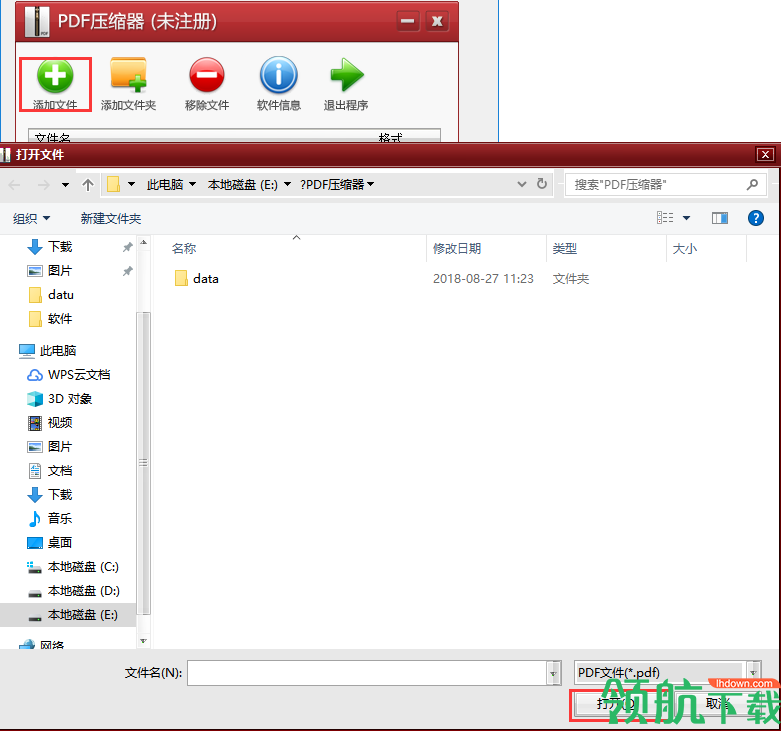Open view options dropdown arrow
The width and height of the screenshot is (781, 731).
point(686,218)
